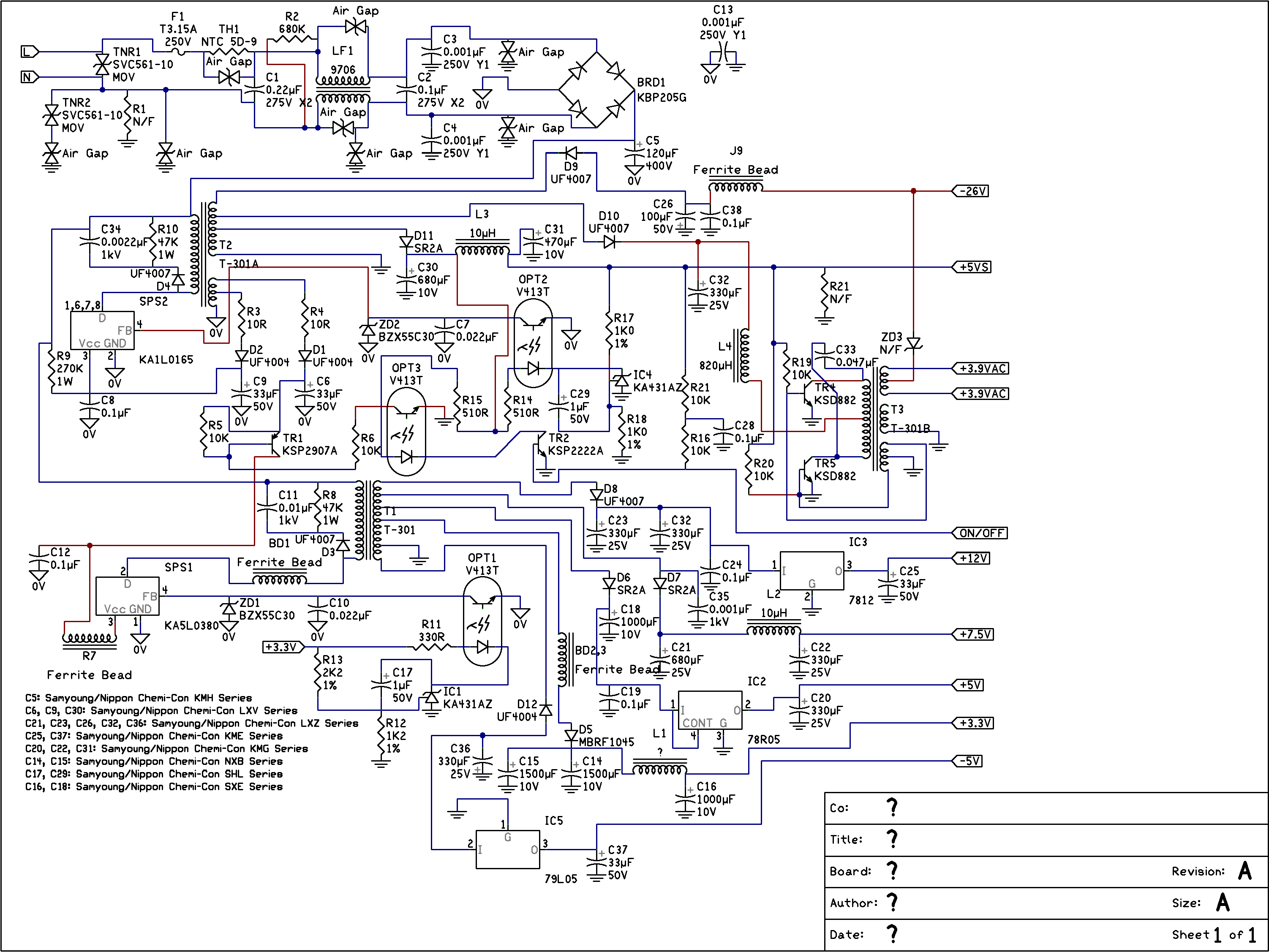This screenshot has height=952, width=1269.
Task: Click the 'Title:' field in title block
Action: [x=1046, y=840]
